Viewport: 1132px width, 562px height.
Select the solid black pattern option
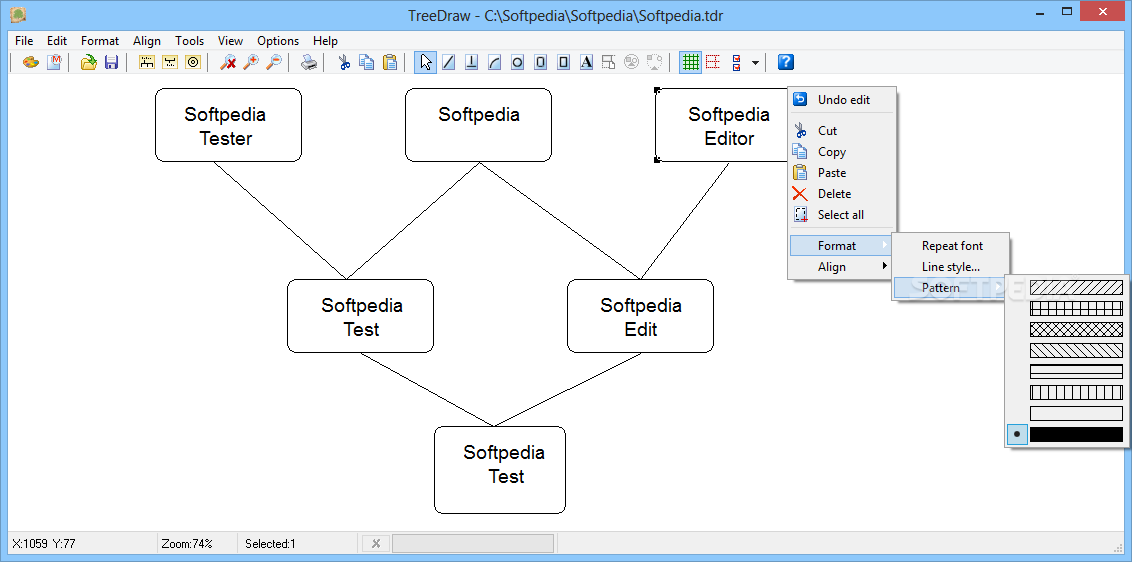[x=1076, y=434]
